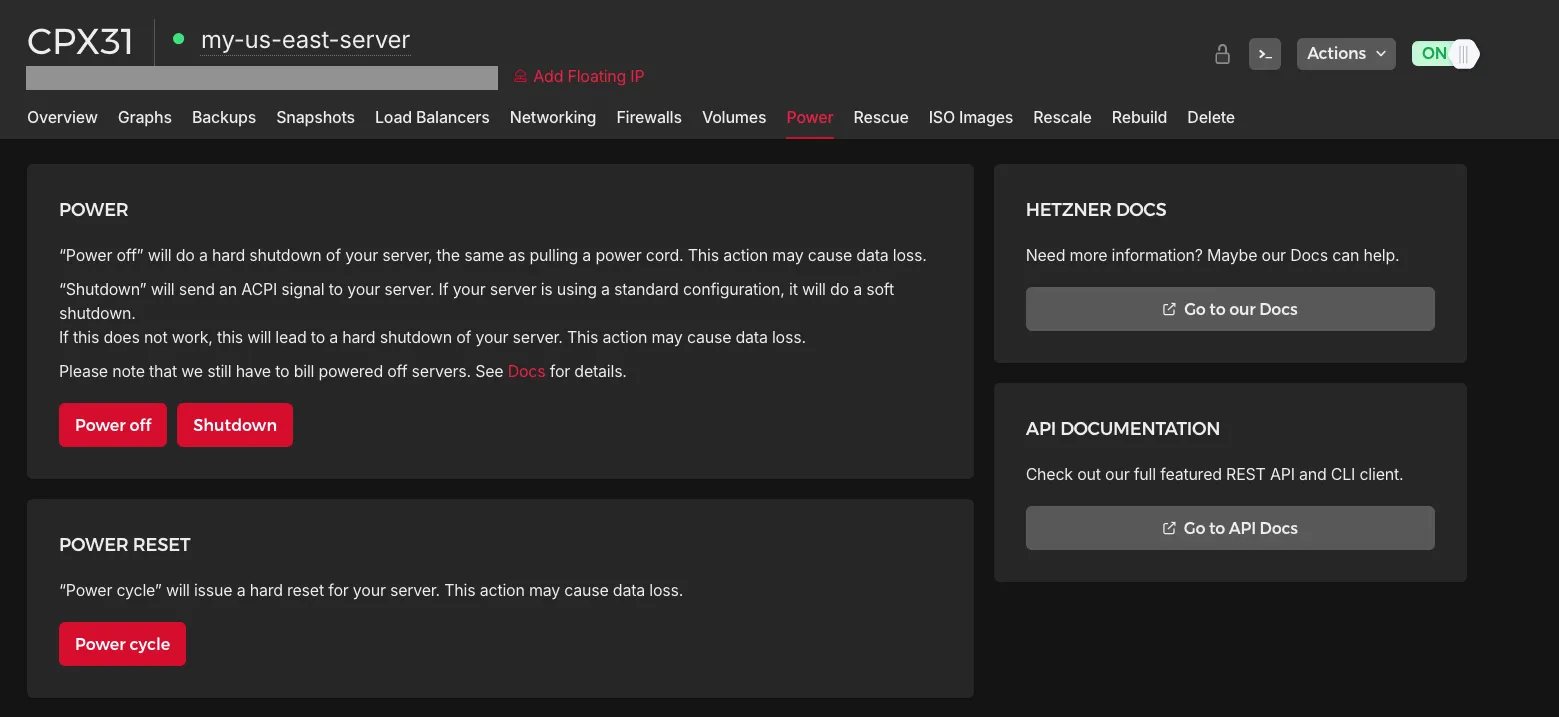
Task: Open the Actions dropdown menu
Action: click(x=1347, y=54)
